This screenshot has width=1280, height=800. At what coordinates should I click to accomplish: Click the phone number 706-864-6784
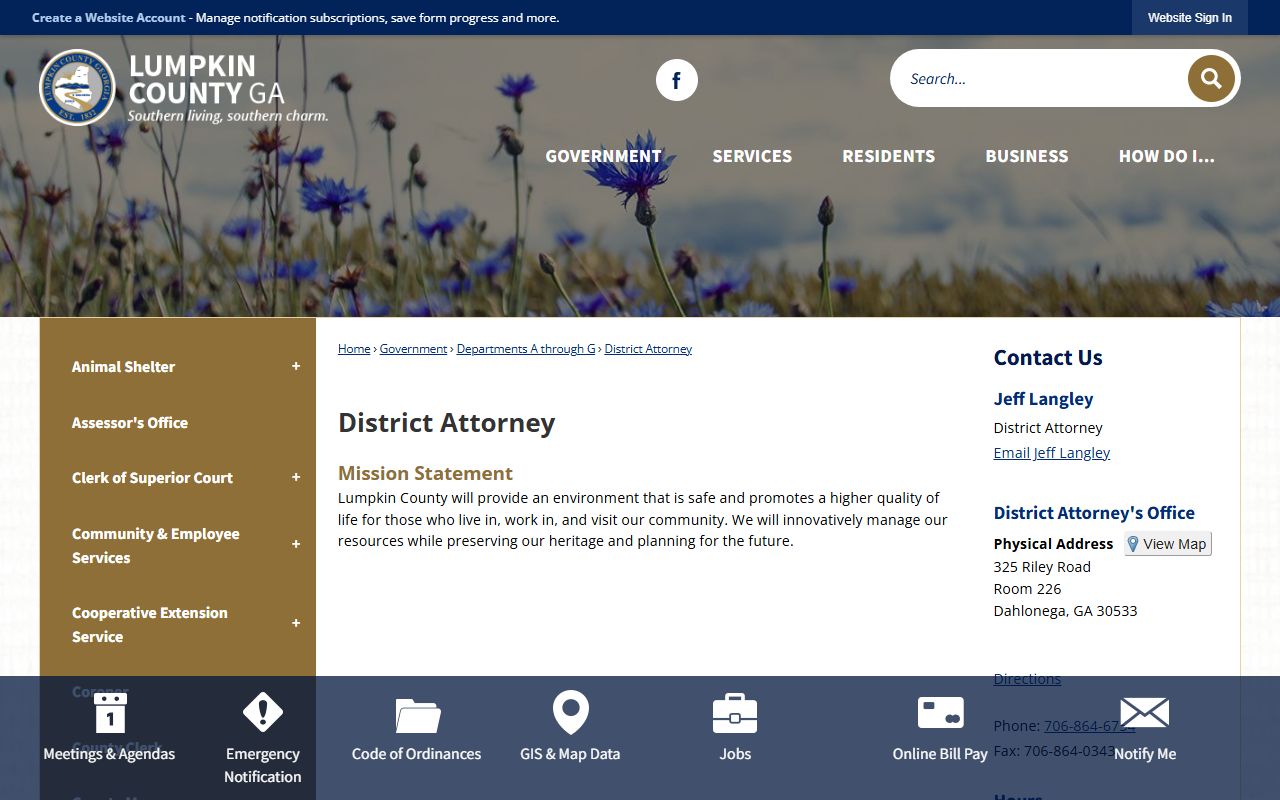point(1089,726)
